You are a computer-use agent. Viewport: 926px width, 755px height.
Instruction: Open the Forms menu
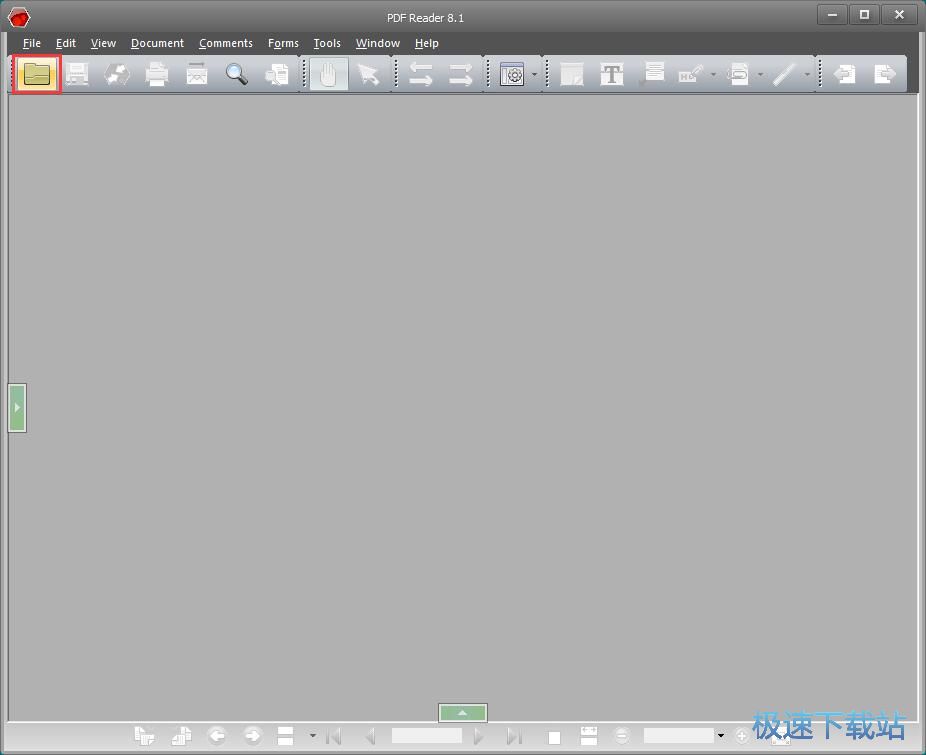[x=283, y=43]
